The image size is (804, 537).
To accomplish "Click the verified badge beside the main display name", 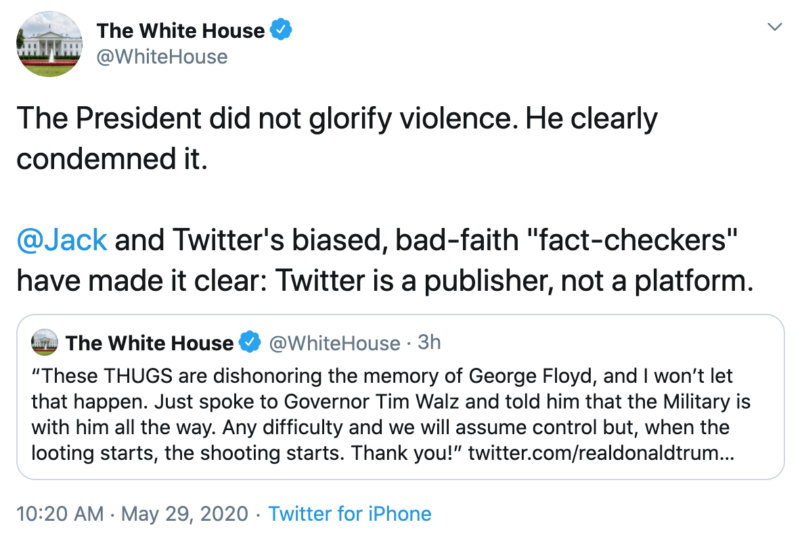I will (x=283, y=31).
